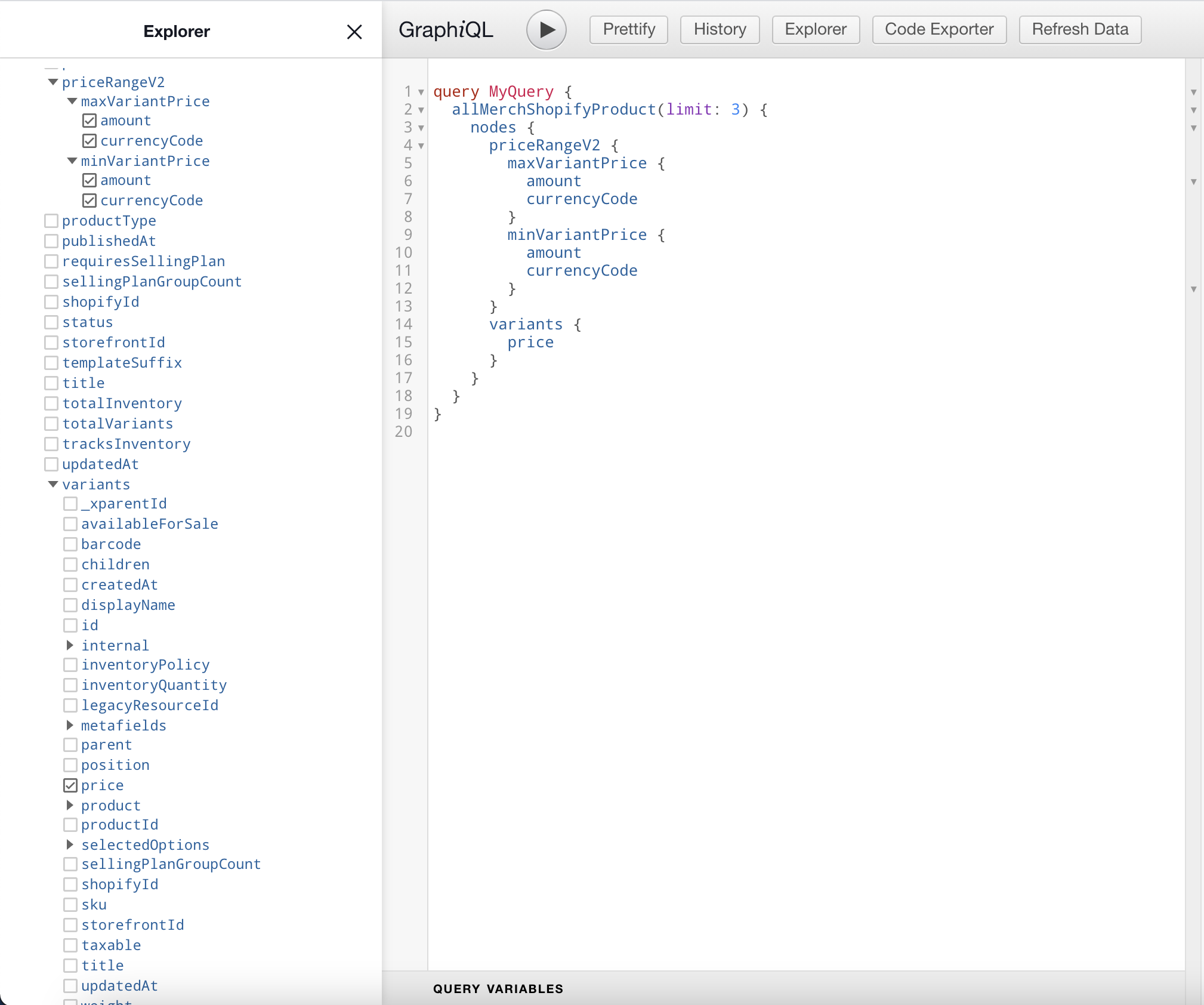
Task: Click Refresh Data button
Action: point(1080,29)
